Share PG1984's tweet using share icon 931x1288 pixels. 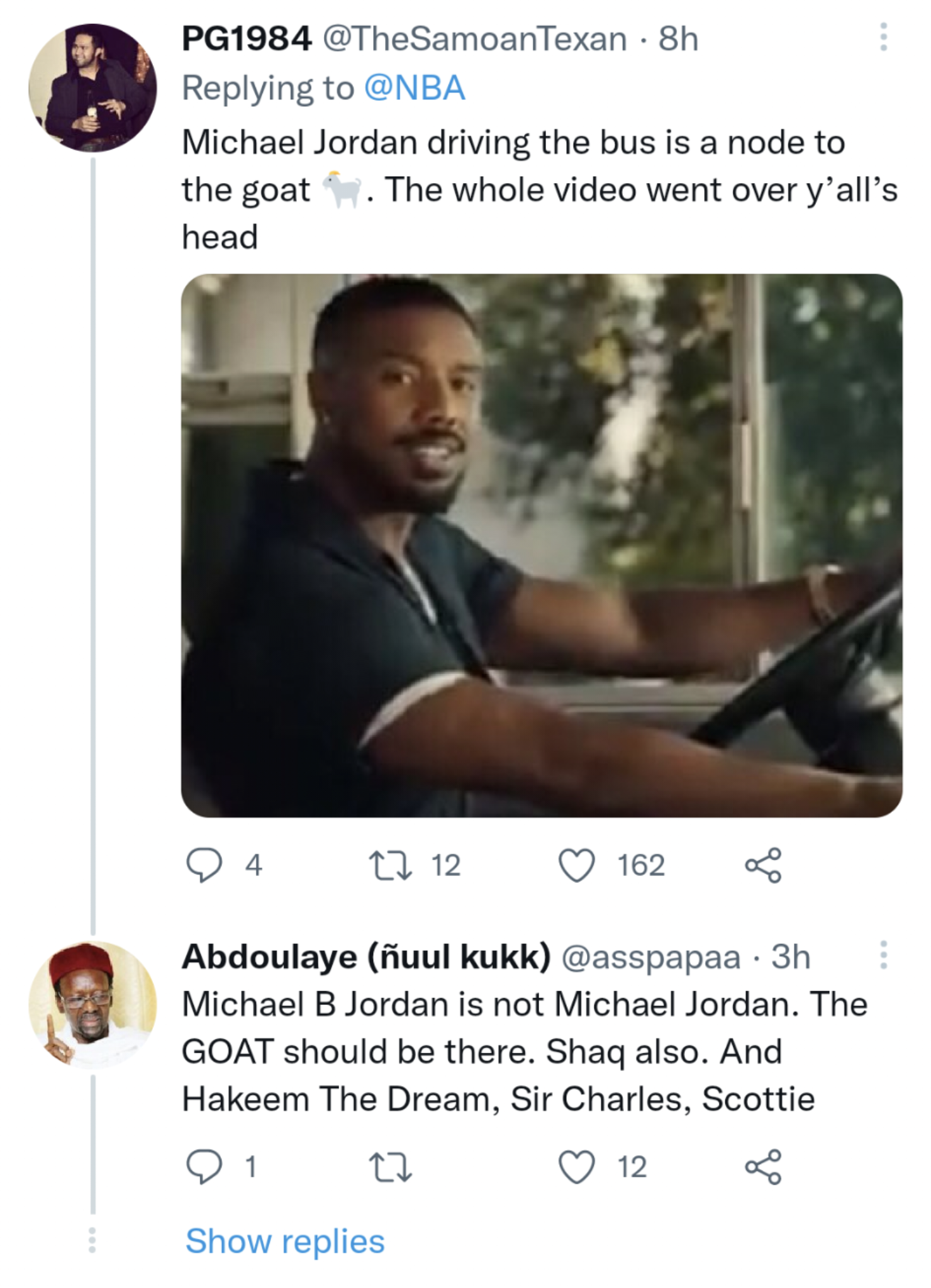tap(763, 865)
